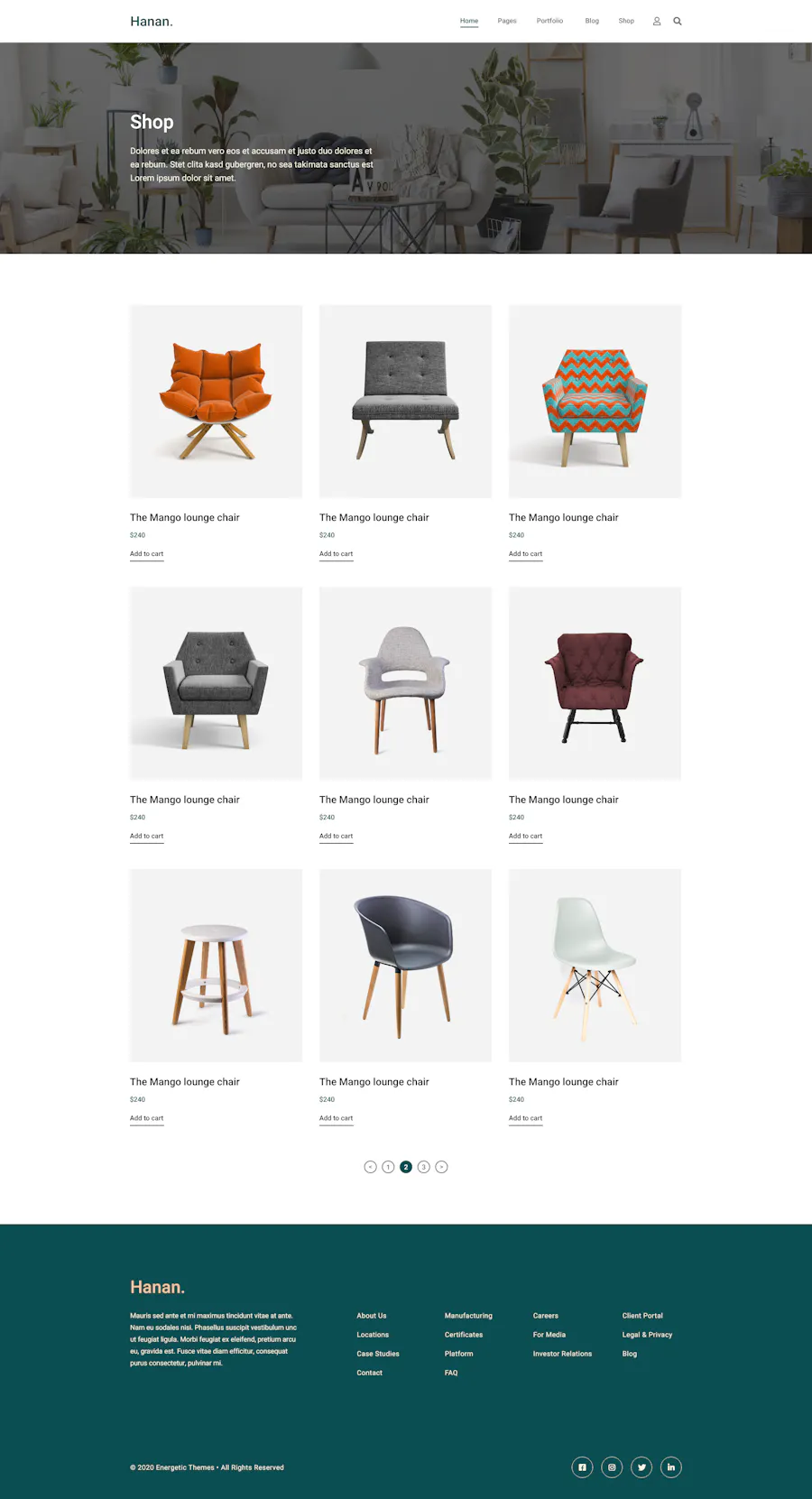
Task: Add the orange lounge chair to cart
Action: click(x=146, y=554)
